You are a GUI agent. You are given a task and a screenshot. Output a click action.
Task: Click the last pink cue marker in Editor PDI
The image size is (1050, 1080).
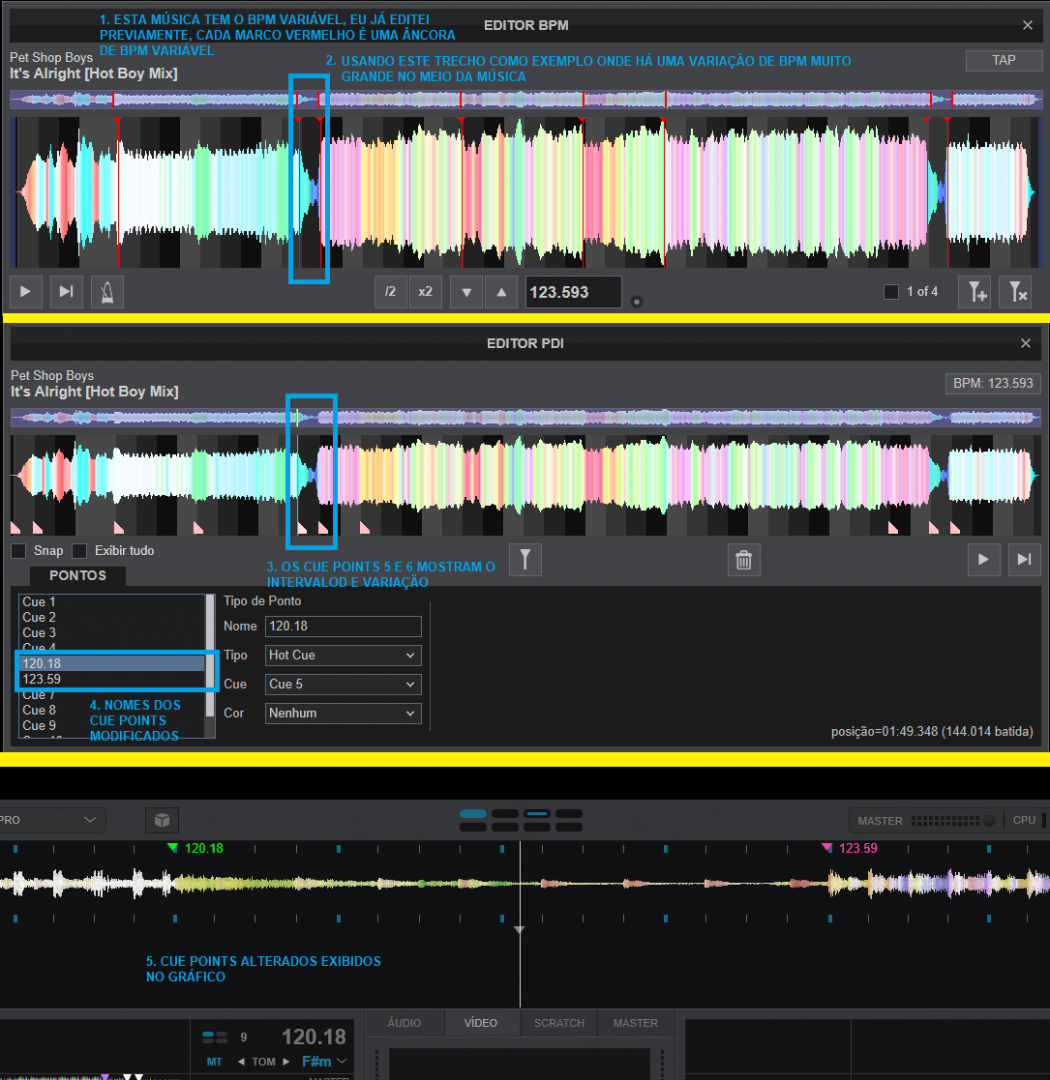pos(955,528)
